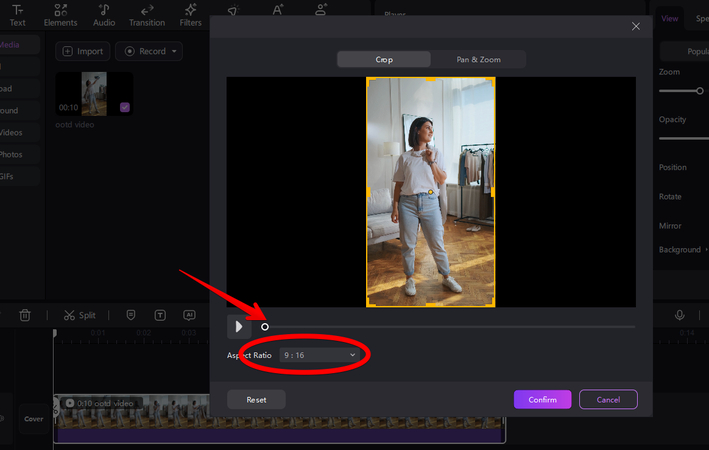Click the Import media button
Image resolution: width=709 pixels, height=450 pixels.
(82, 51)
